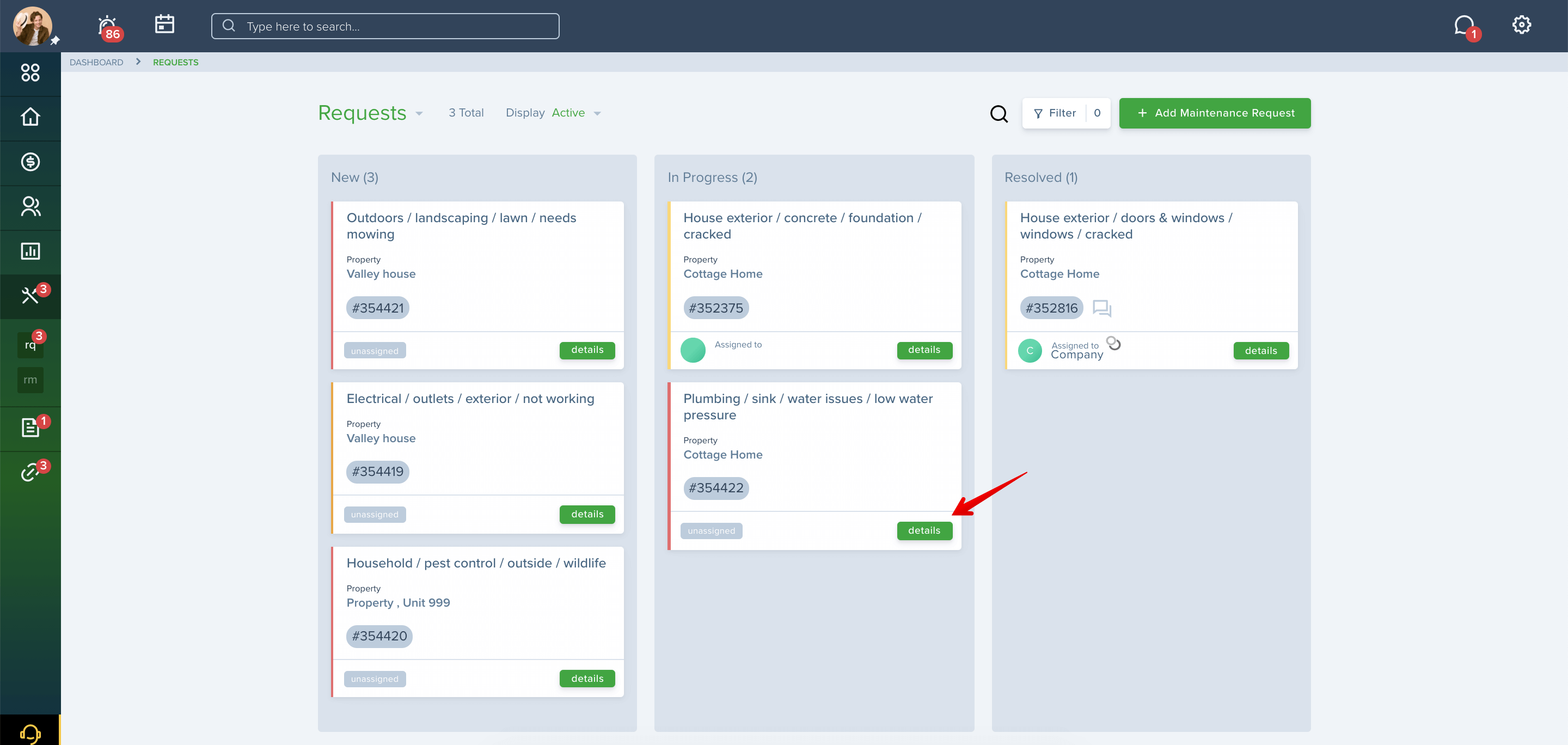1568x745 pixels.
Task: Click the unassigned tag on pest control card
Action: click(375, 679)
